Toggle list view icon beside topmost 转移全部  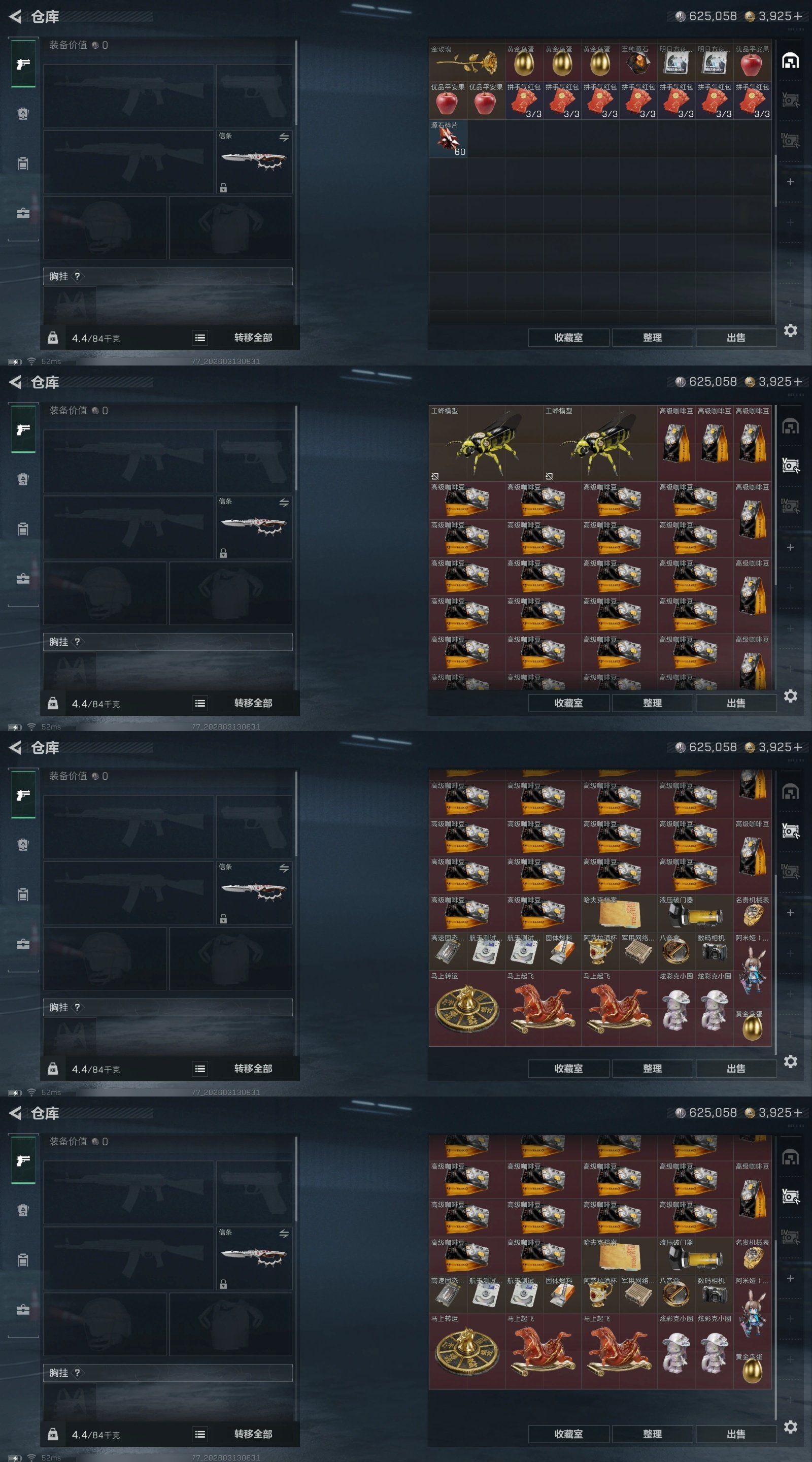click(x=200, y=338)
